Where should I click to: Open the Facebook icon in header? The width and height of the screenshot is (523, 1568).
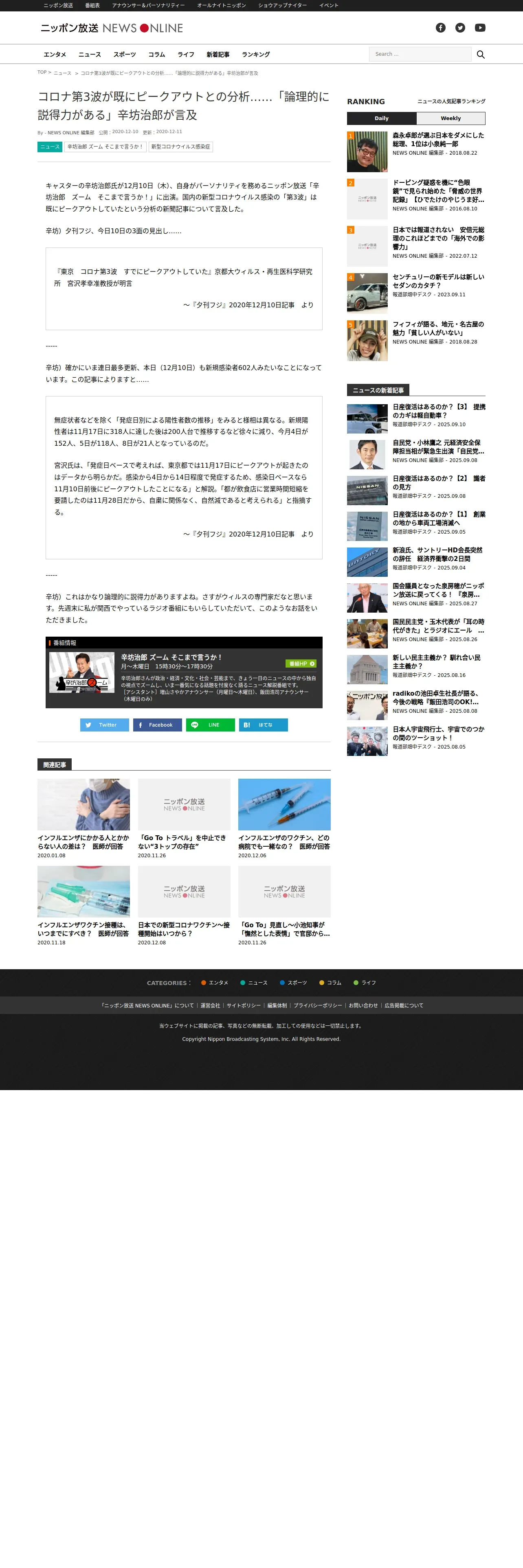point(441,28)
